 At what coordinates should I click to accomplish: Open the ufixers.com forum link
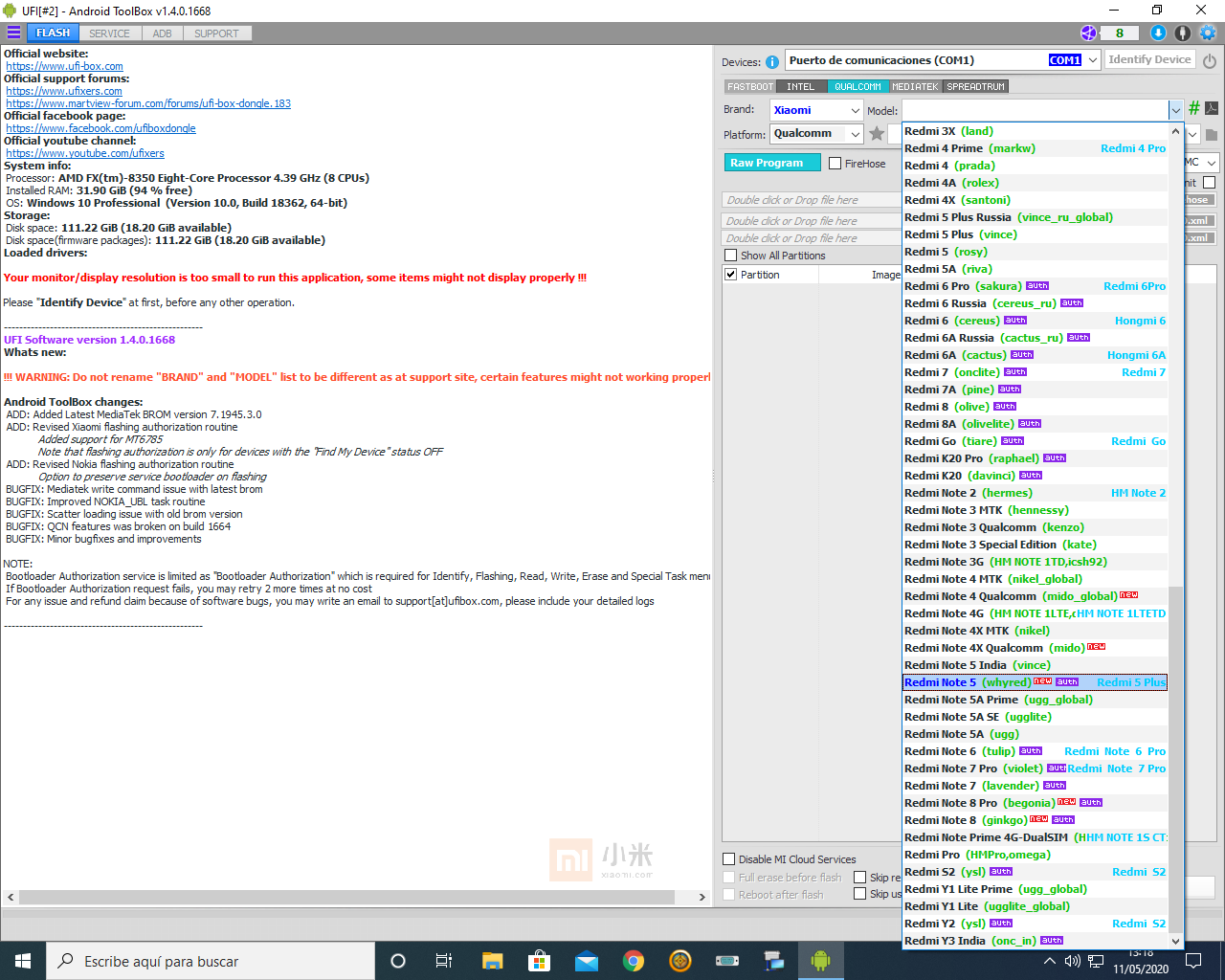click(64, 91)
